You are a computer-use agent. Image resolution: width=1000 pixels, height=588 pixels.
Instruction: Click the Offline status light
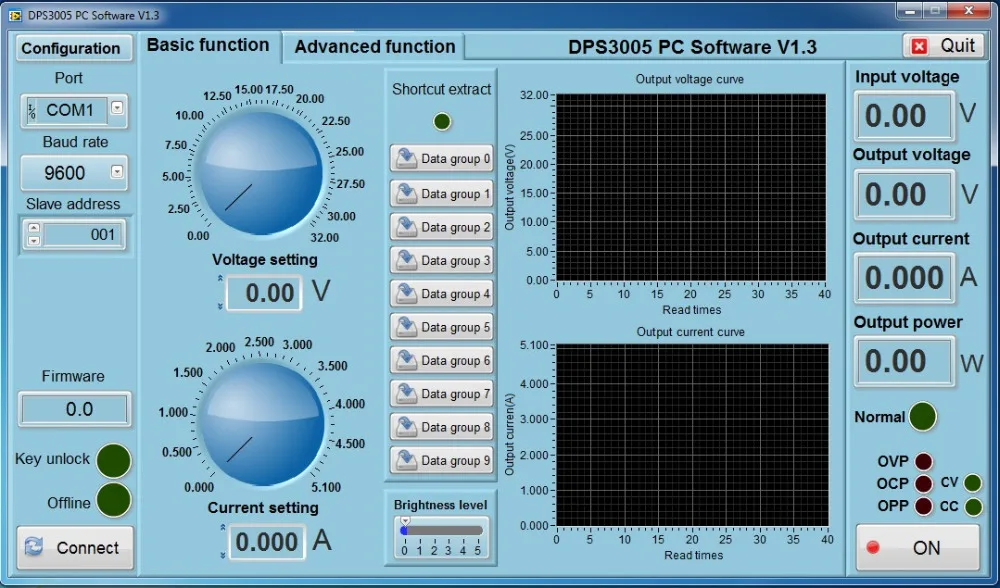[x=112, y=503]
